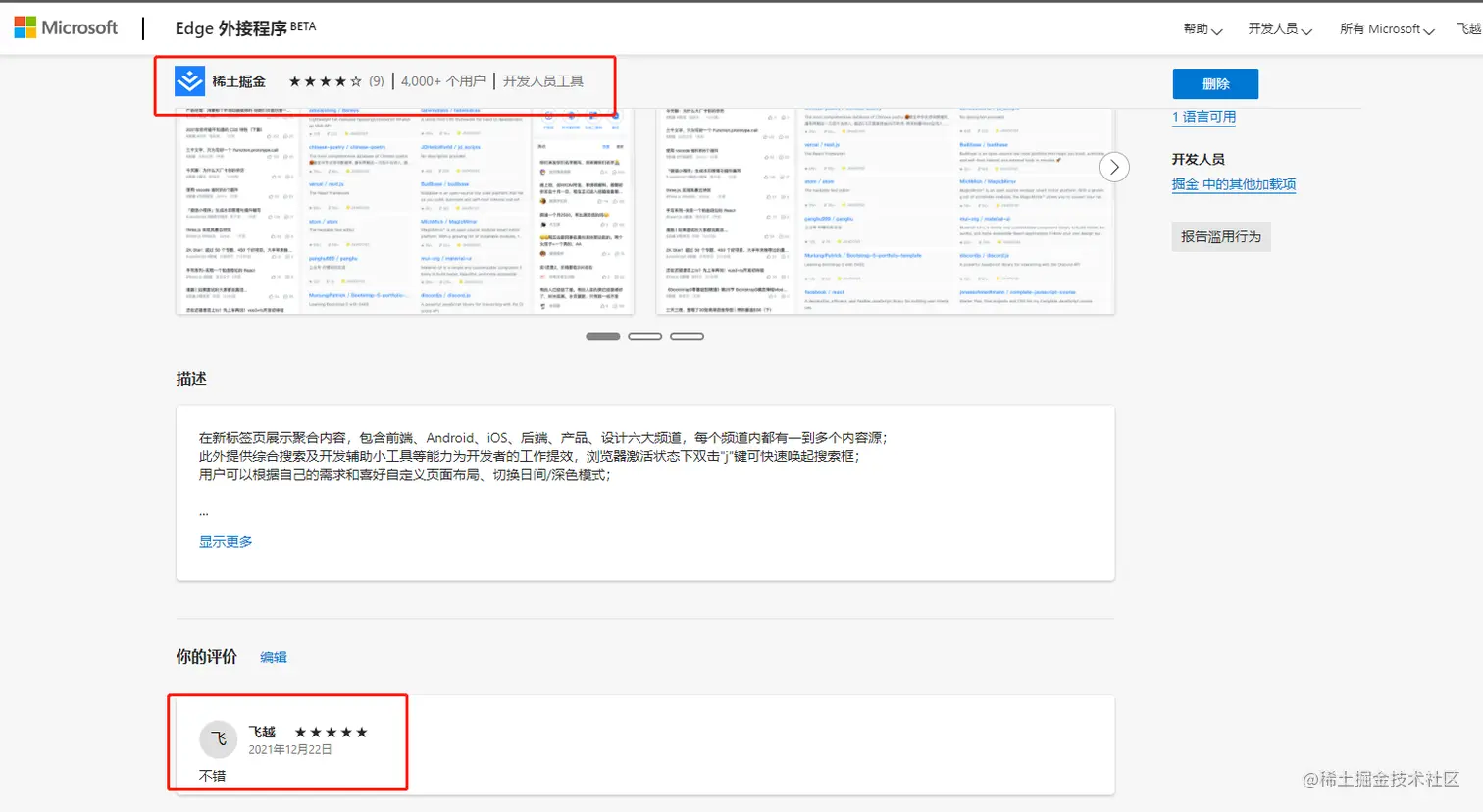Click the 开发人员 heading in the sidebar
Image resolution: width=1483 pixels, height=812 pixels.
(x=1198, y=159)
